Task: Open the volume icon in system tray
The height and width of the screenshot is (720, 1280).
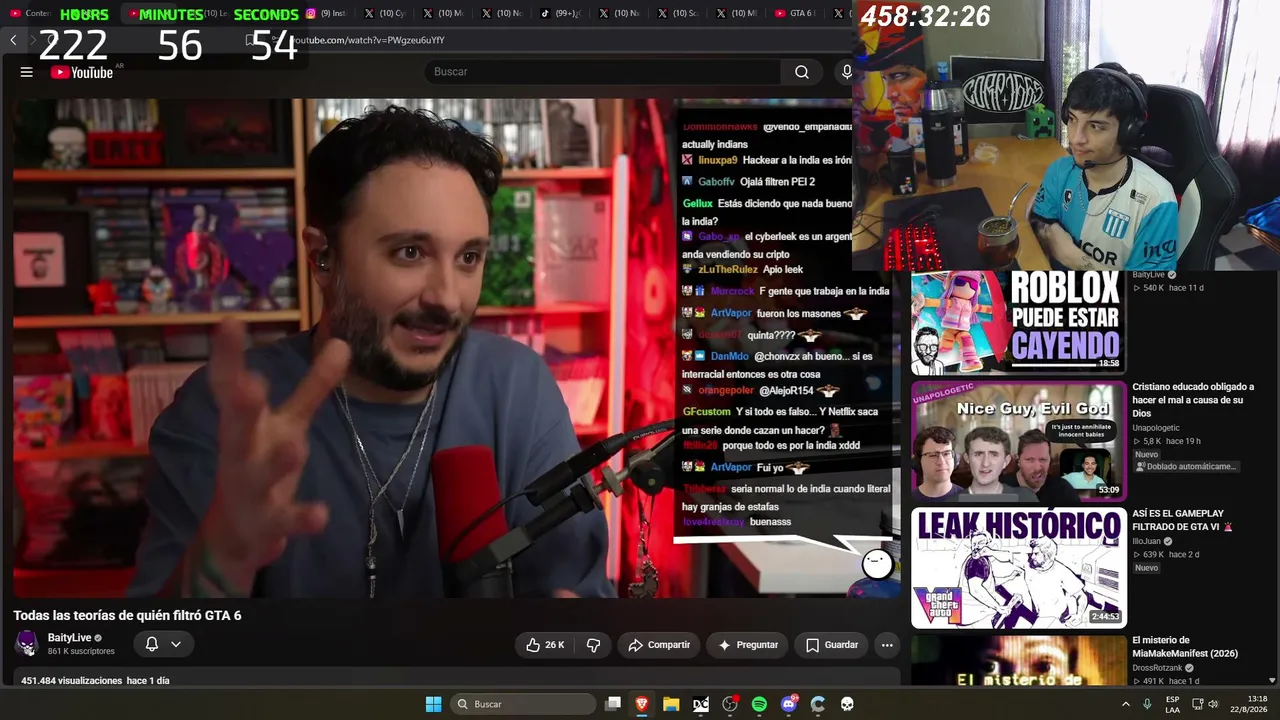Action: pyautogui.click(x=1213, y=704)
